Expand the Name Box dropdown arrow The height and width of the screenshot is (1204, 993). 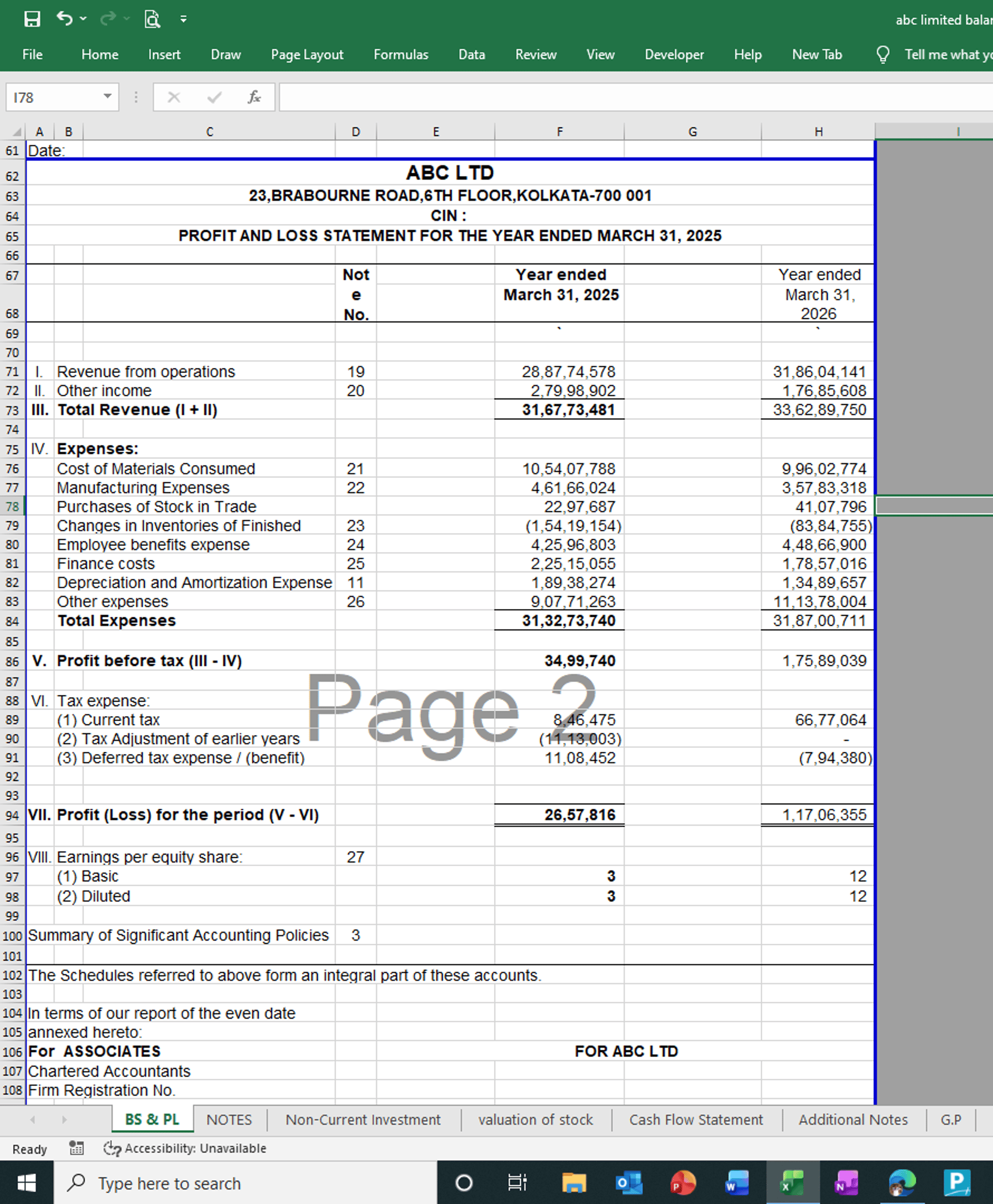(x=107, y=96)
